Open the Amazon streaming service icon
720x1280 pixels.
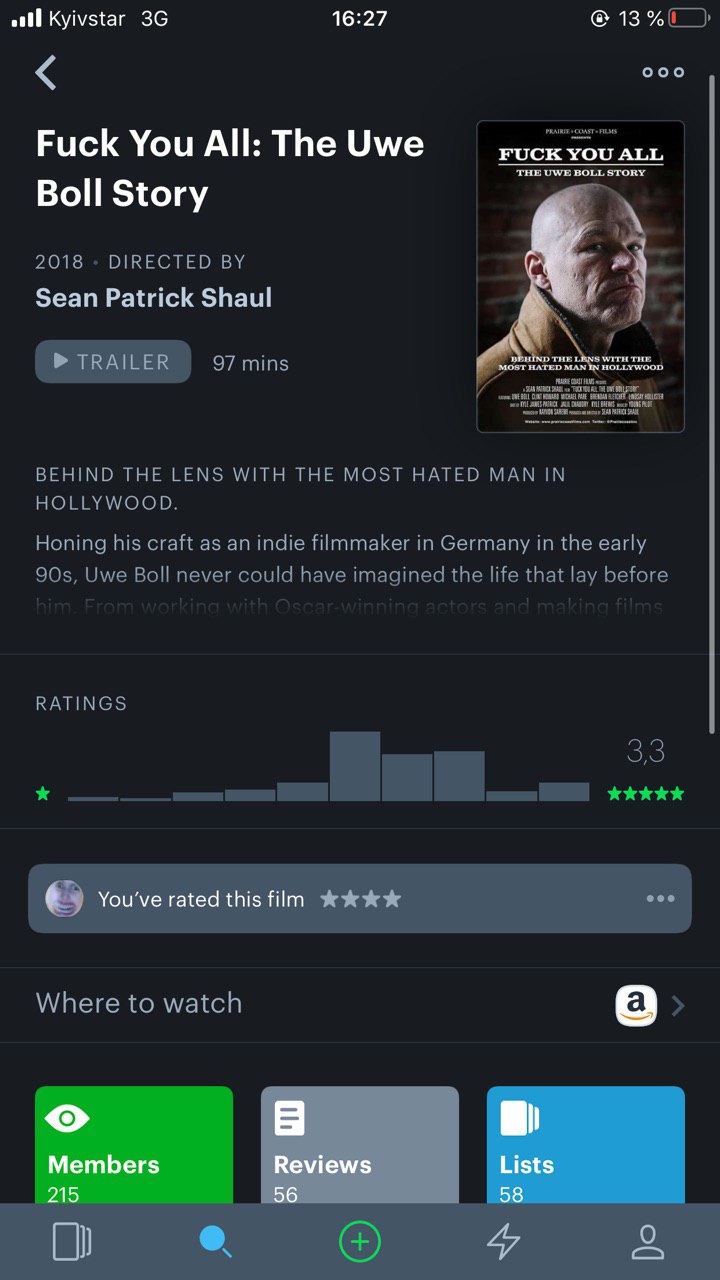[636, 1005]
